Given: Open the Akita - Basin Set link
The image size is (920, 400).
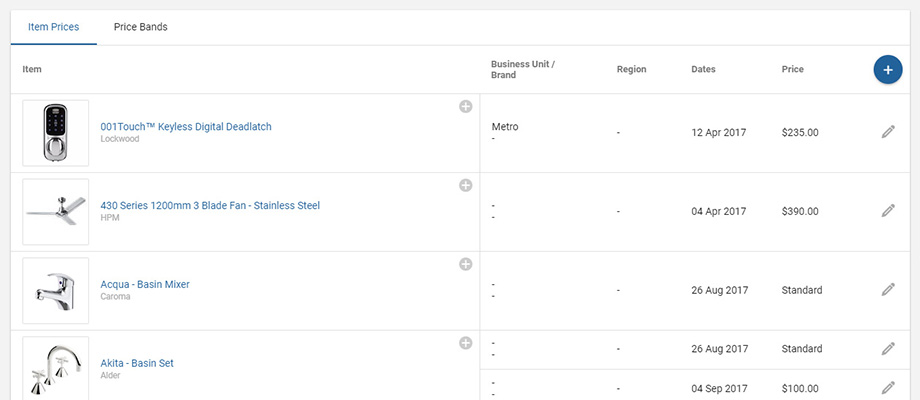Looking at the screenshot, I should coord(137,364).
